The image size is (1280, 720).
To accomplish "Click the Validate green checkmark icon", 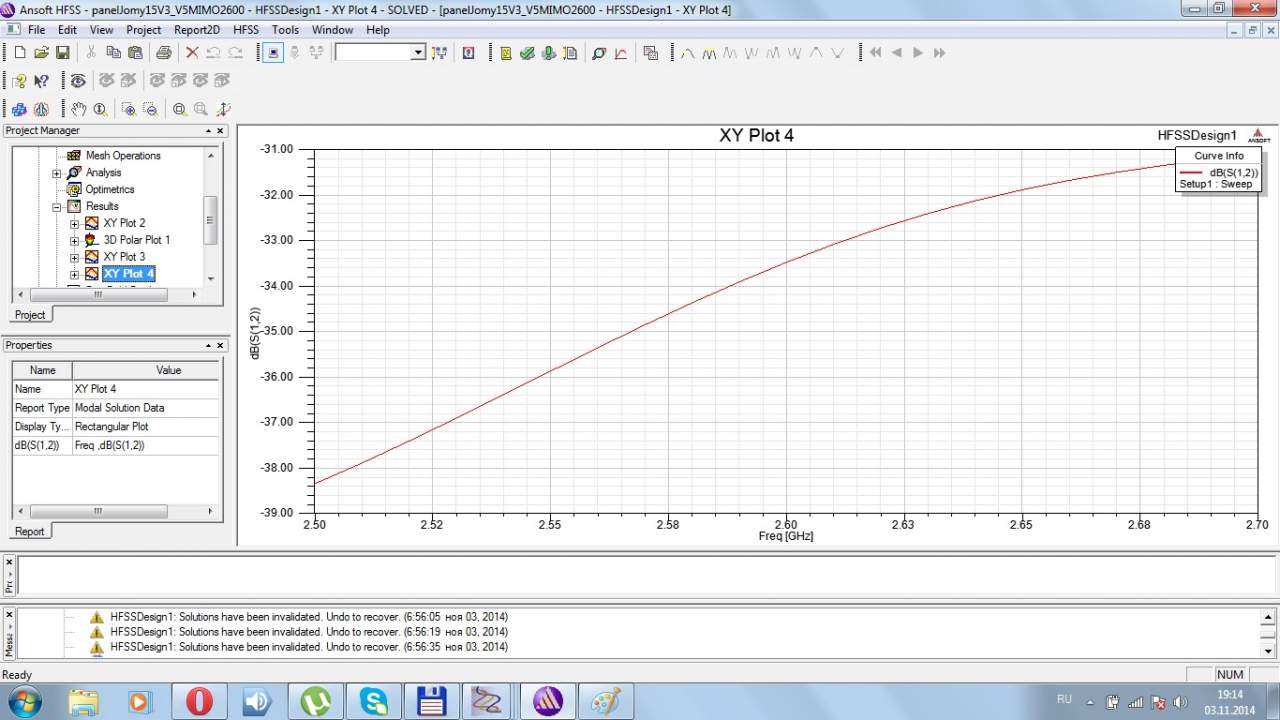I will (527, 53).
